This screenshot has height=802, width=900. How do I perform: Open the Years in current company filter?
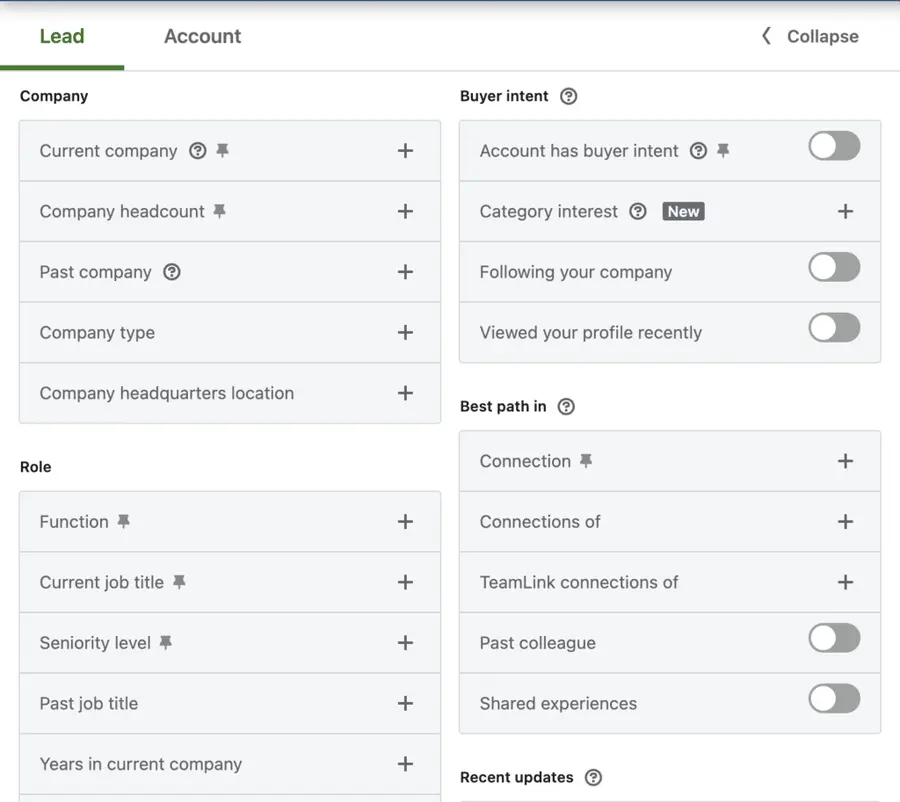406,764
